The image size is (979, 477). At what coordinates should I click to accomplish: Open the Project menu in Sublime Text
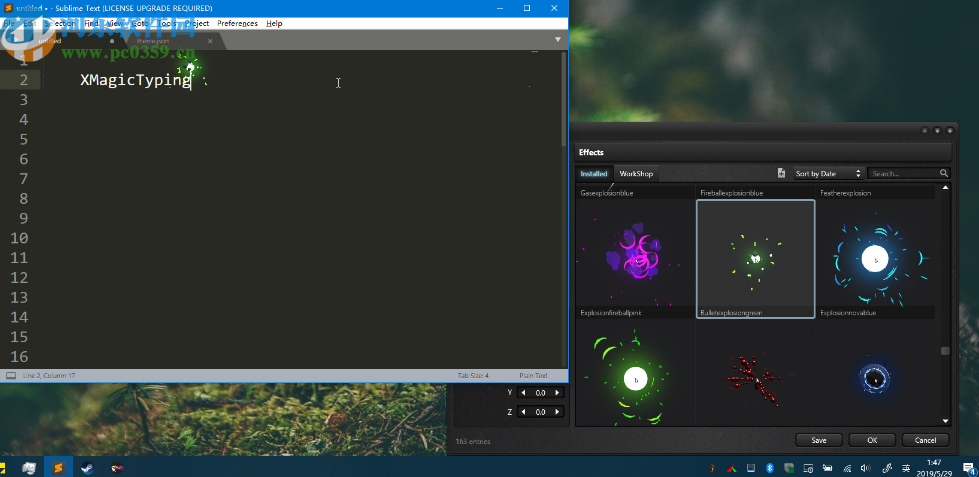pyautogui.click(x=197, y=23)
